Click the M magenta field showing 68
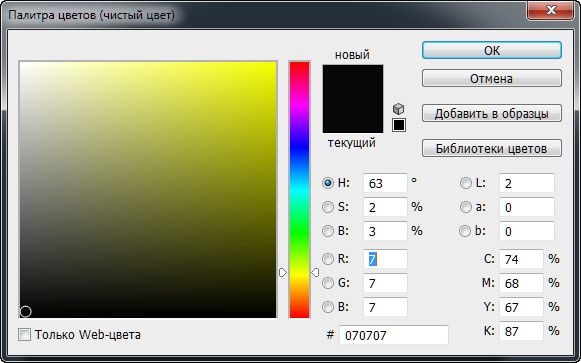Screen dimensions: 581x363 [x=521, y=283]
